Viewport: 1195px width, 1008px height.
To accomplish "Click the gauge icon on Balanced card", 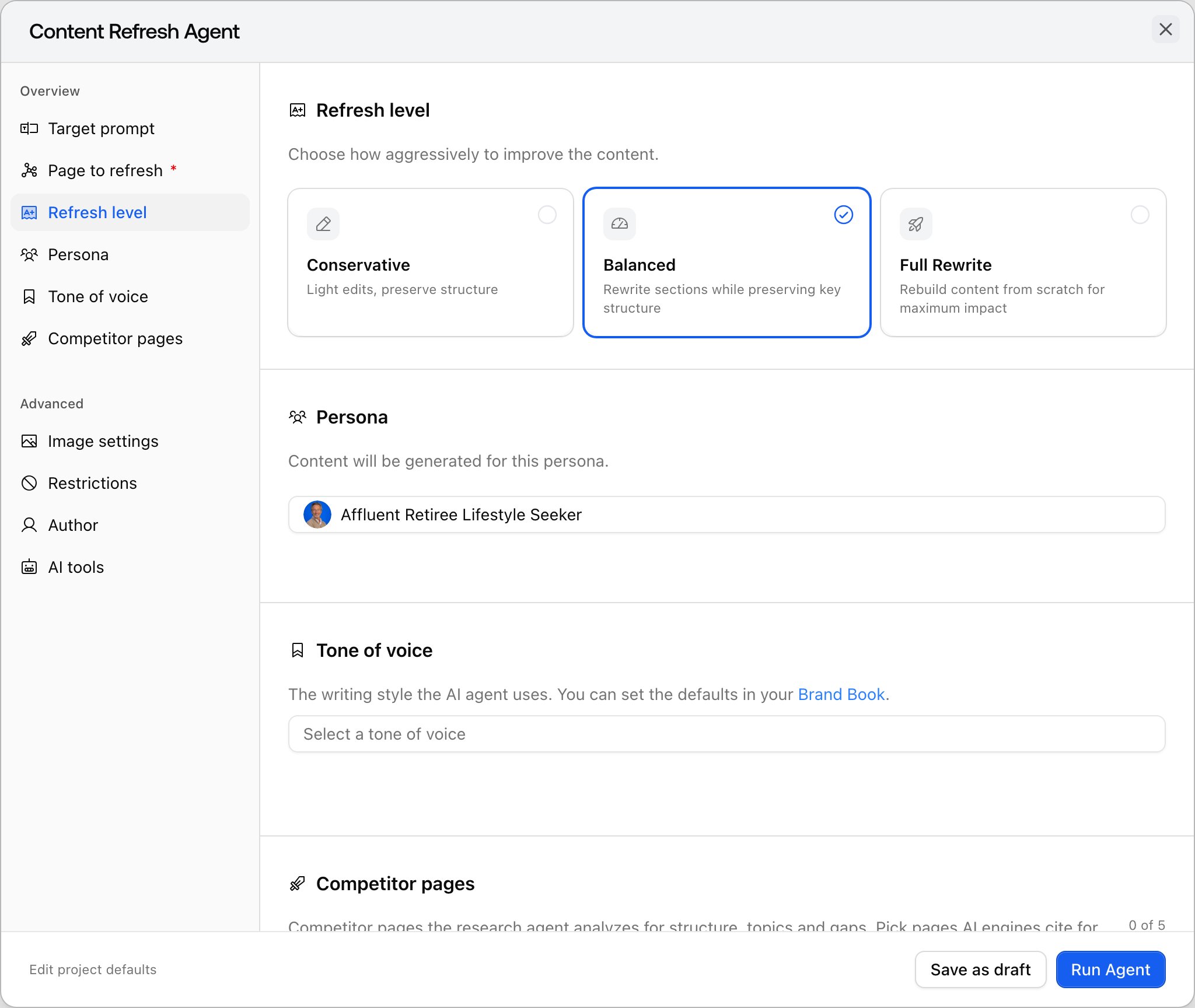I will click(620, 224).
